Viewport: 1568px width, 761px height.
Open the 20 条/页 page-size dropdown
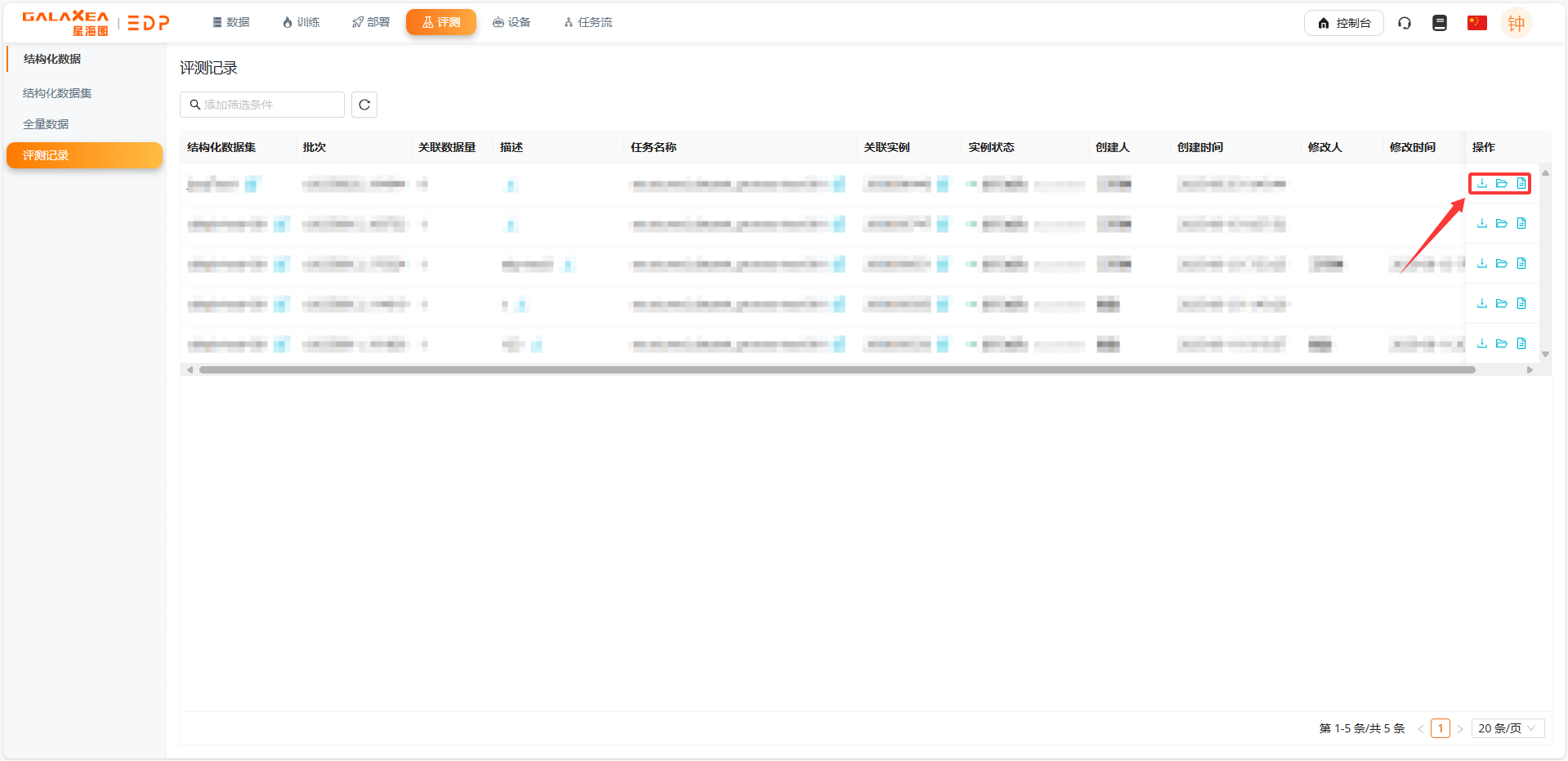pos(1507,727)
